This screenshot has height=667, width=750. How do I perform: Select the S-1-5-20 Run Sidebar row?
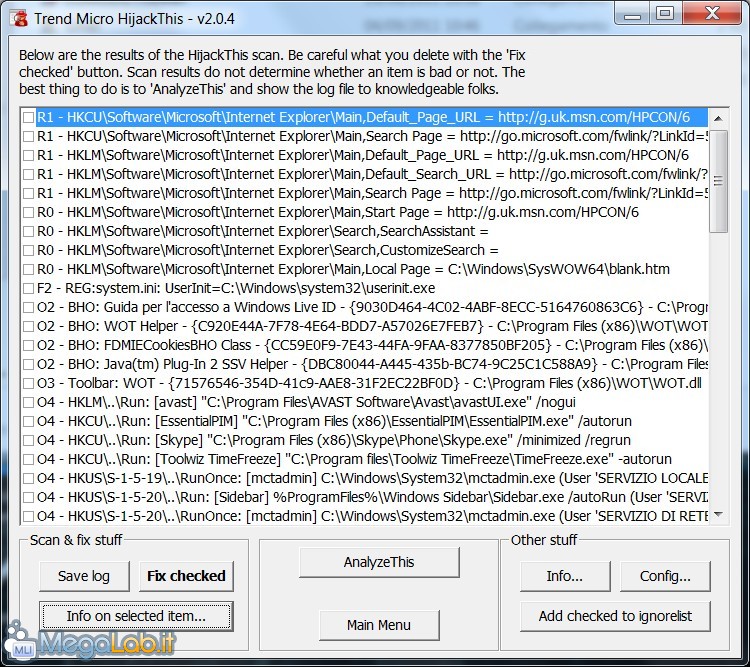pyautogui.click(x=365, y=497)
